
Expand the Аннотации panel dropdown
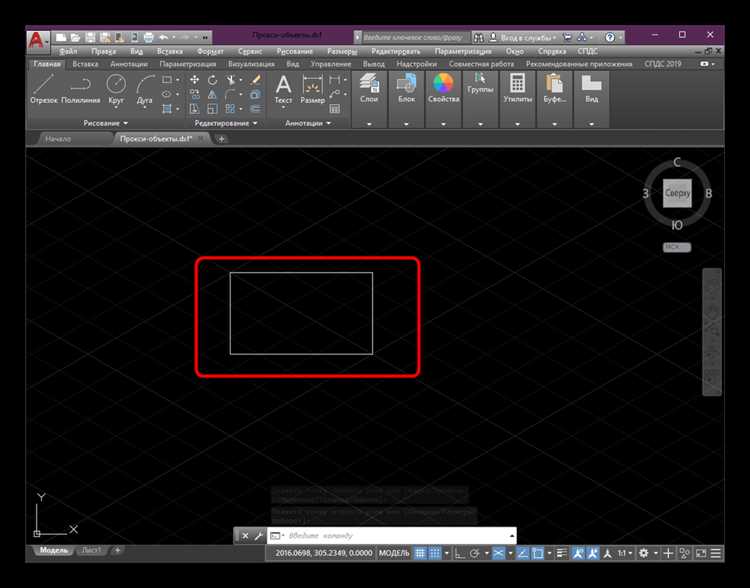(310, 123)
